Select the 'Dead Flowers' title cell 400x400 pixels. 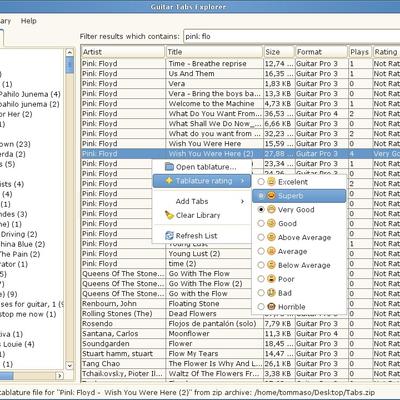click(214, 314)
